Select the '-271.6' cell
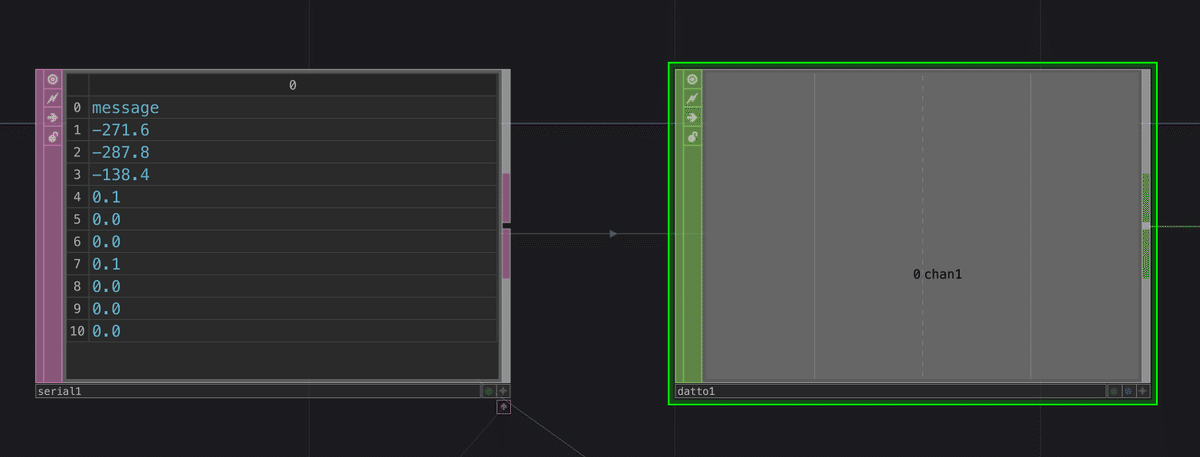The width and height of the screenshot is (1200, 457). click(293, 130)
